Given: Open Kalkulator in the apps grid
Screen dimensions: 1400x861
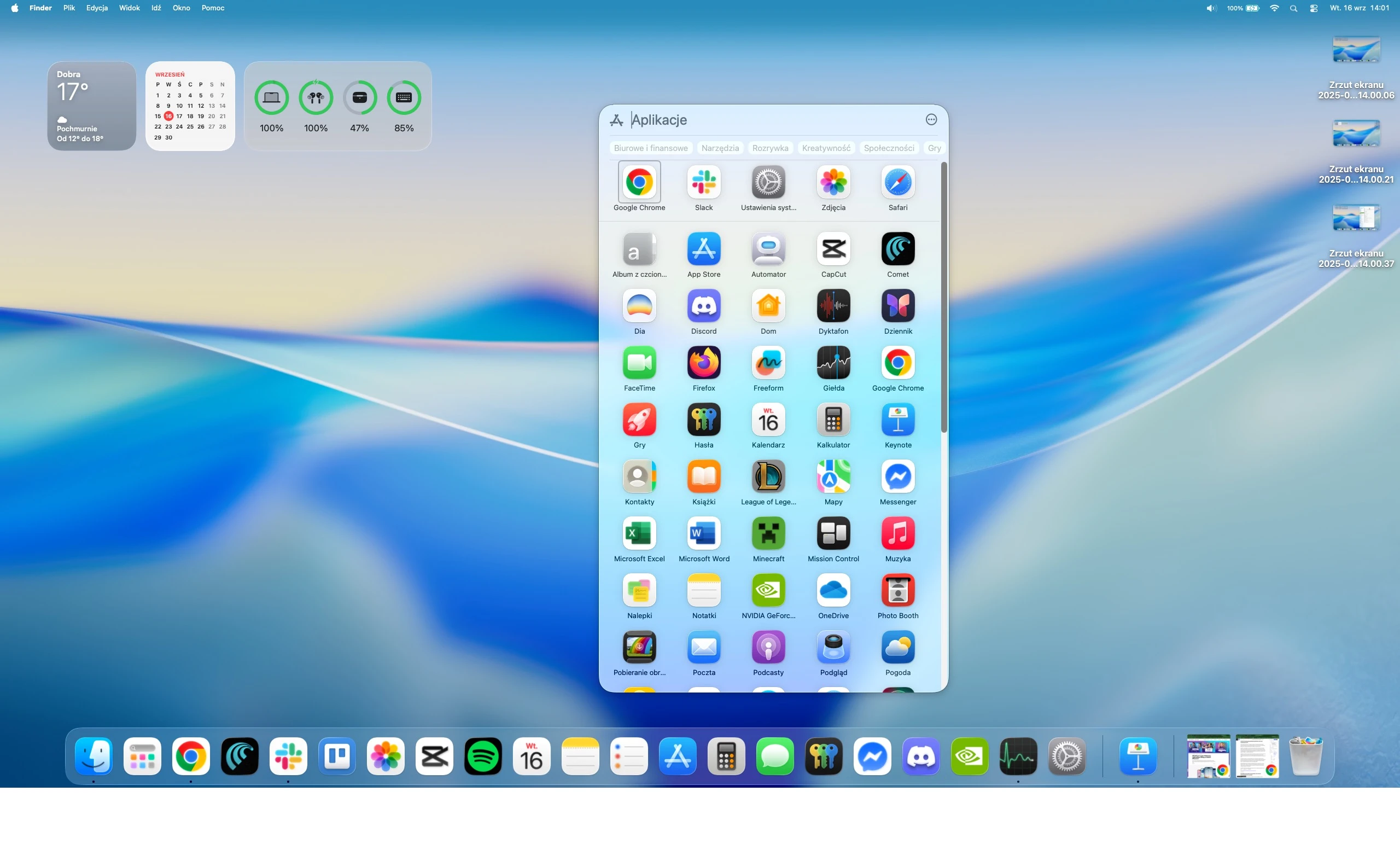Looking at the screenshot, I should (x=833, y=420).
